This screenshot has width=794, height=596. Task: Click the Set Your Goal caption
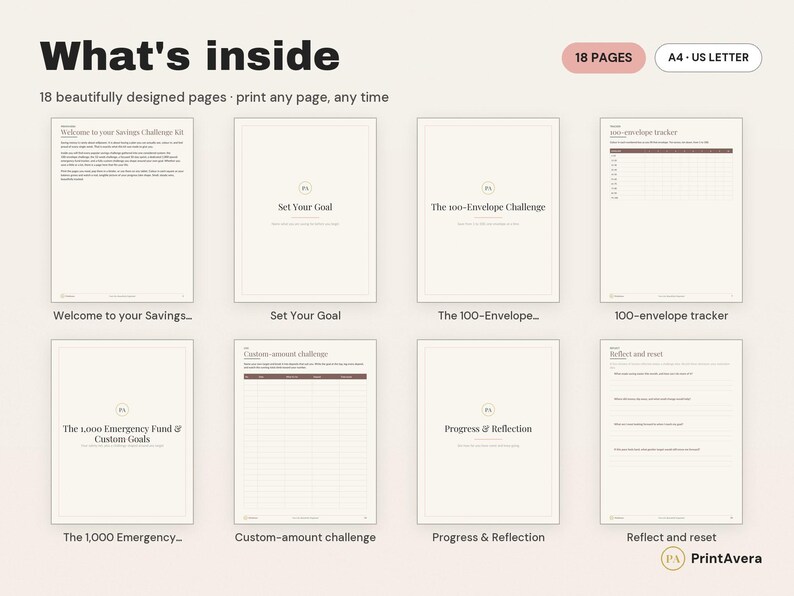[305, 315]
